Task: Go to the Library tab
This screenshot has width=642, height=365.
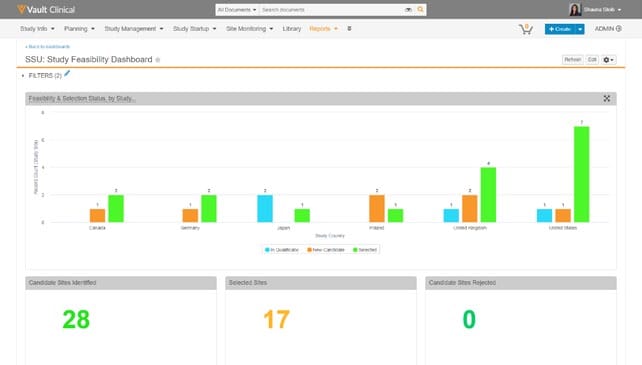Action: (x=292, y=29)
